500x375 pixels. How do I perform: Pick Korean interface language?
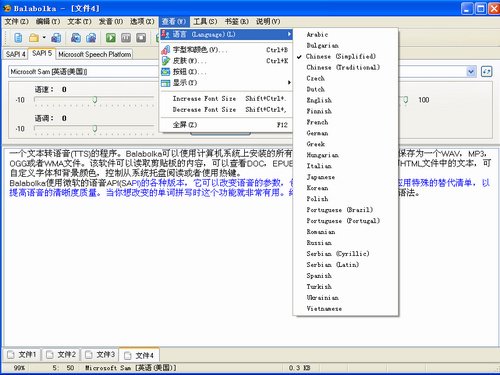(x=345, y=188)
